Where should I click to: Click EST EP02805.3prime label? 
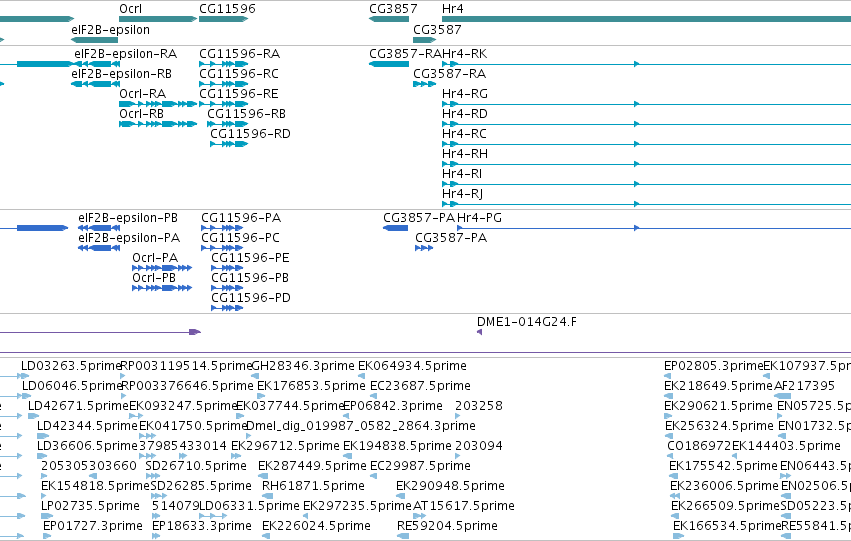click(714, 366)
